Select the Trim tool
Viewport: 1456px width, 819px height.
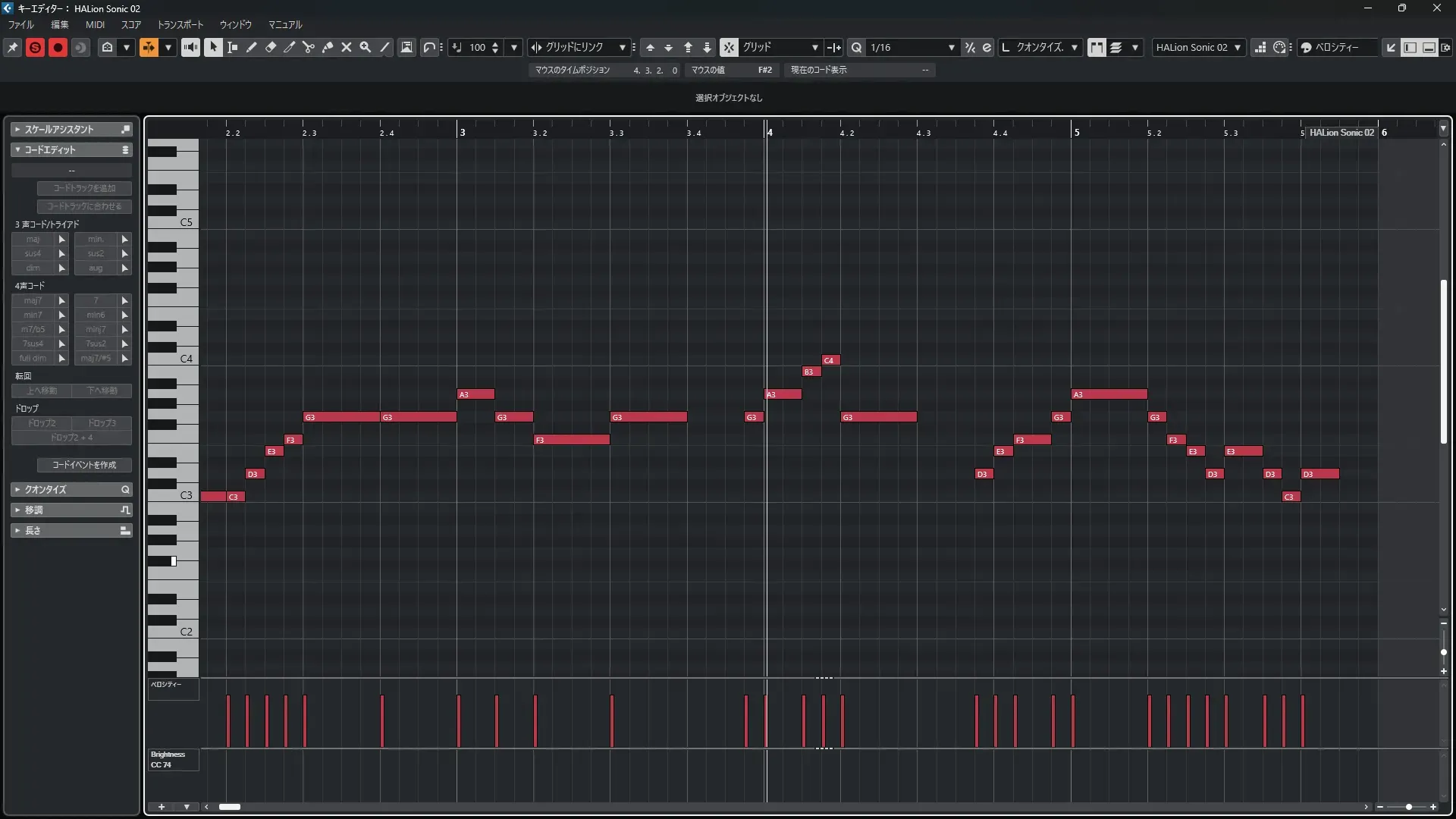coord(290,47)
